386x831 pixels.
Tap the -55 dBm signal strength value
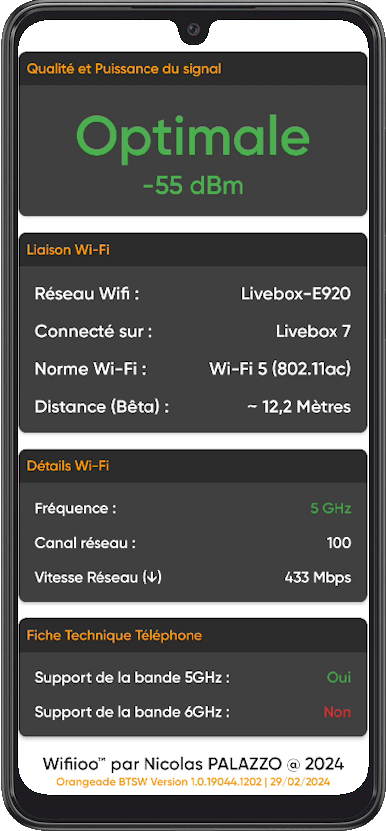pyautogui.click(x=193, y=186)
